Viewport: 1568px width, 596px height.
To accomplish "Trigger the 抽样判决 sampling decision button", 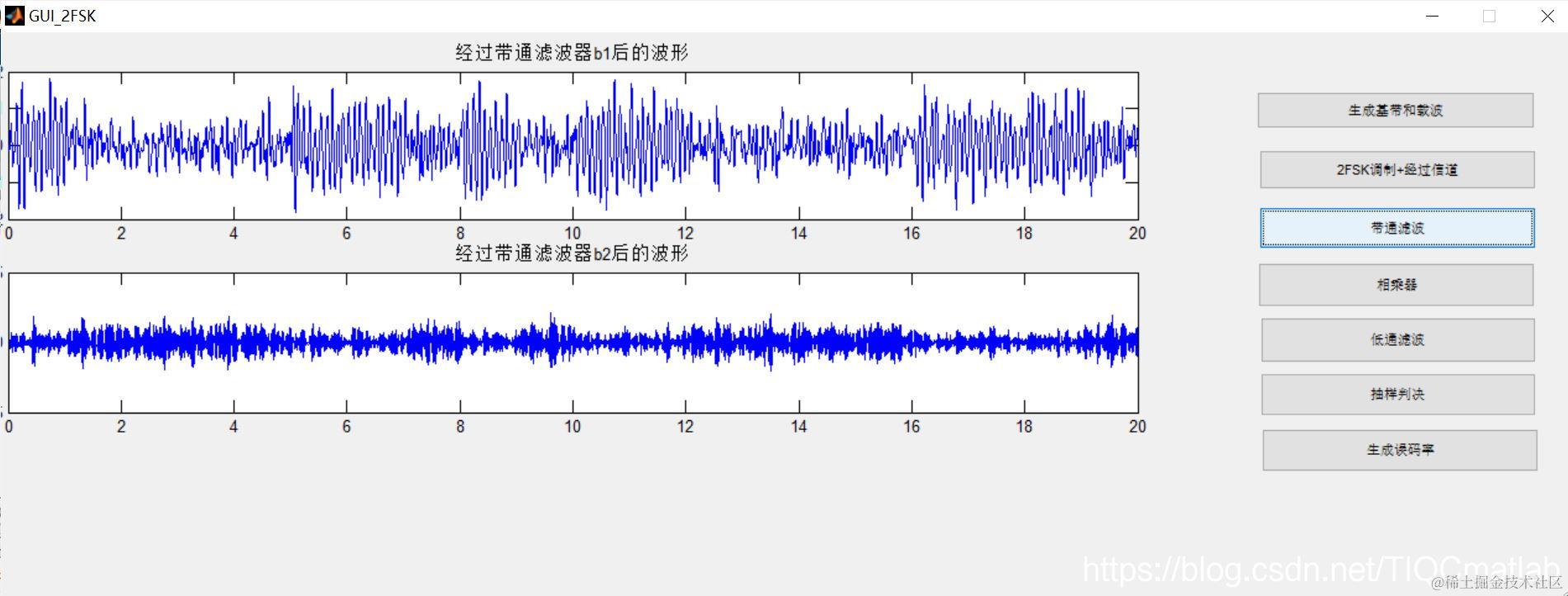I will tap(1397, 394).
